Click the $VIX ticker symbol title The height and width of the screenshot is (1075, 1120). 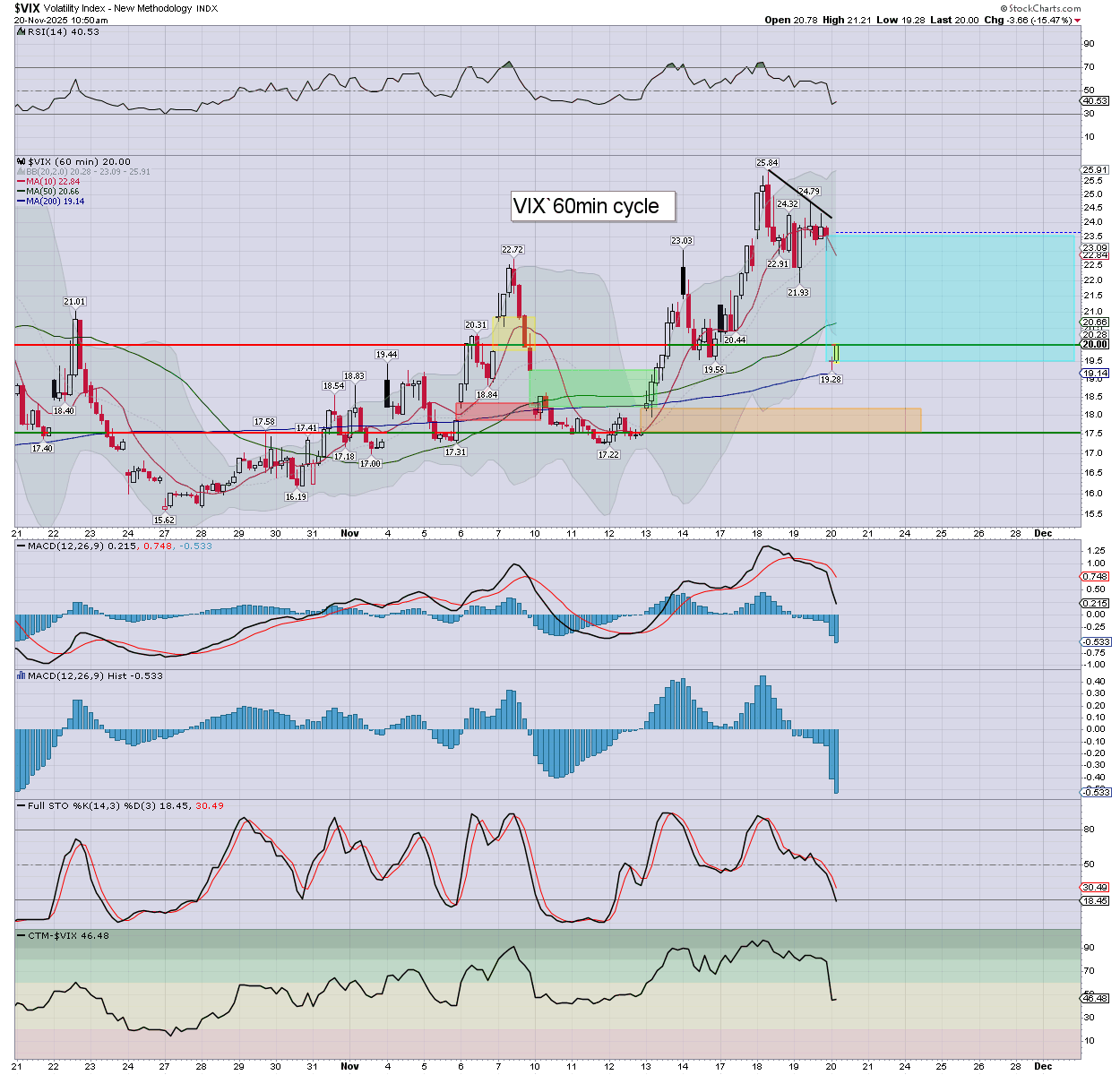[26, 8]
